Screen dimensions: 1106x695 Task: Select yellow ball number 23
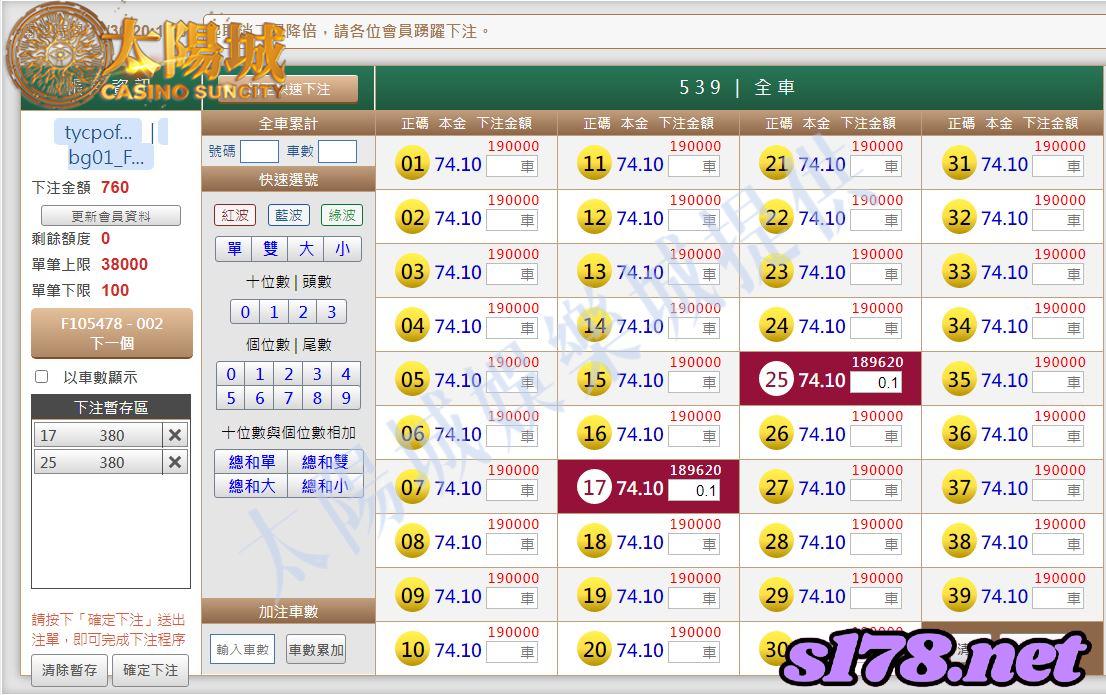tap(777, 272)
